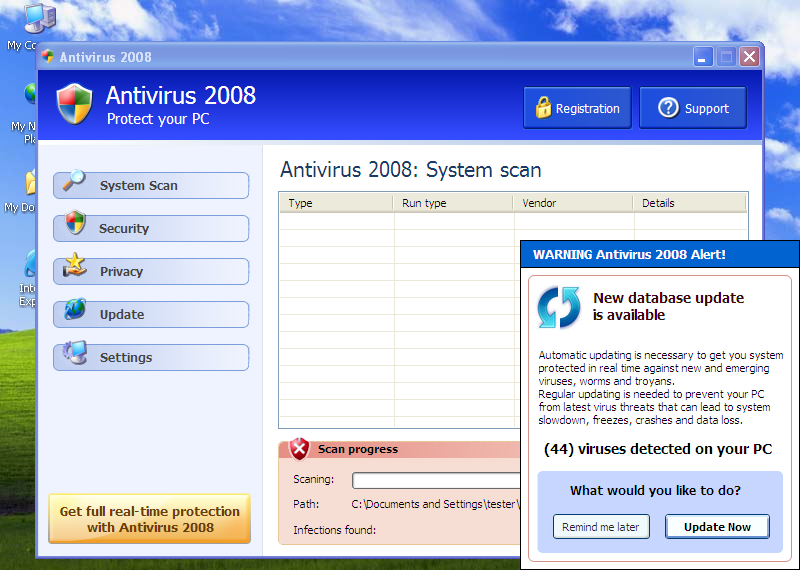Sort by the Type column header
This screenshot has height=570, width=800.
click(336, 203)
